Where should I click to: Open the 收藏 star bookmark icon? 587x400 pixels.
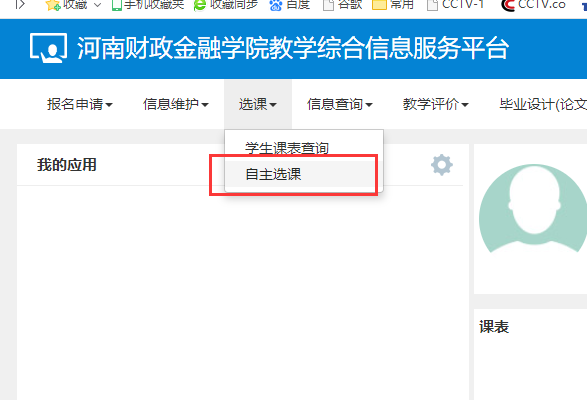(52, 5)
